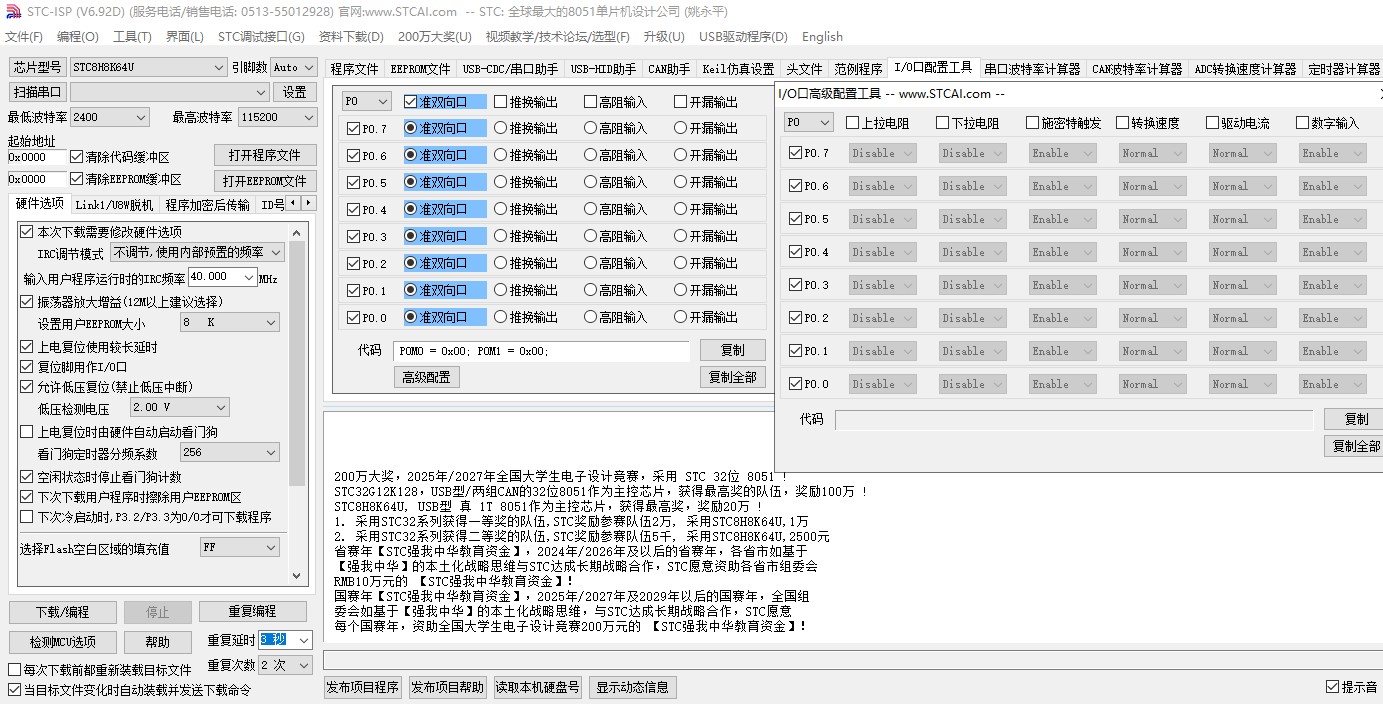Viewport: 1383px width, 704px height.
Task: Enable 上电复位时由硬件自动启动看门狗
Action: (119, 432)
